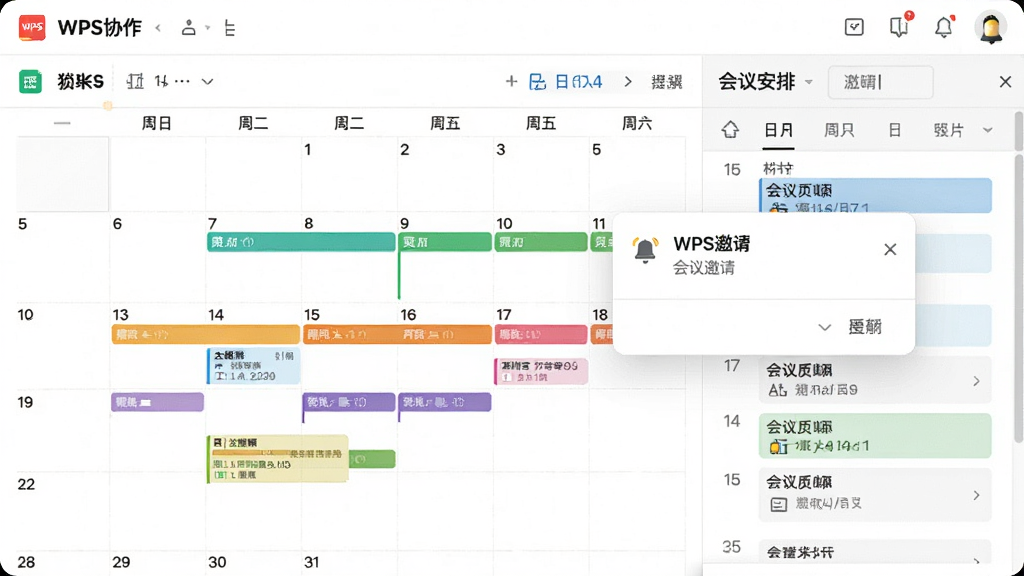This screenshot has width=1024, height=576.
Task: Open the book icon with red badge
Action: [900, 26]
